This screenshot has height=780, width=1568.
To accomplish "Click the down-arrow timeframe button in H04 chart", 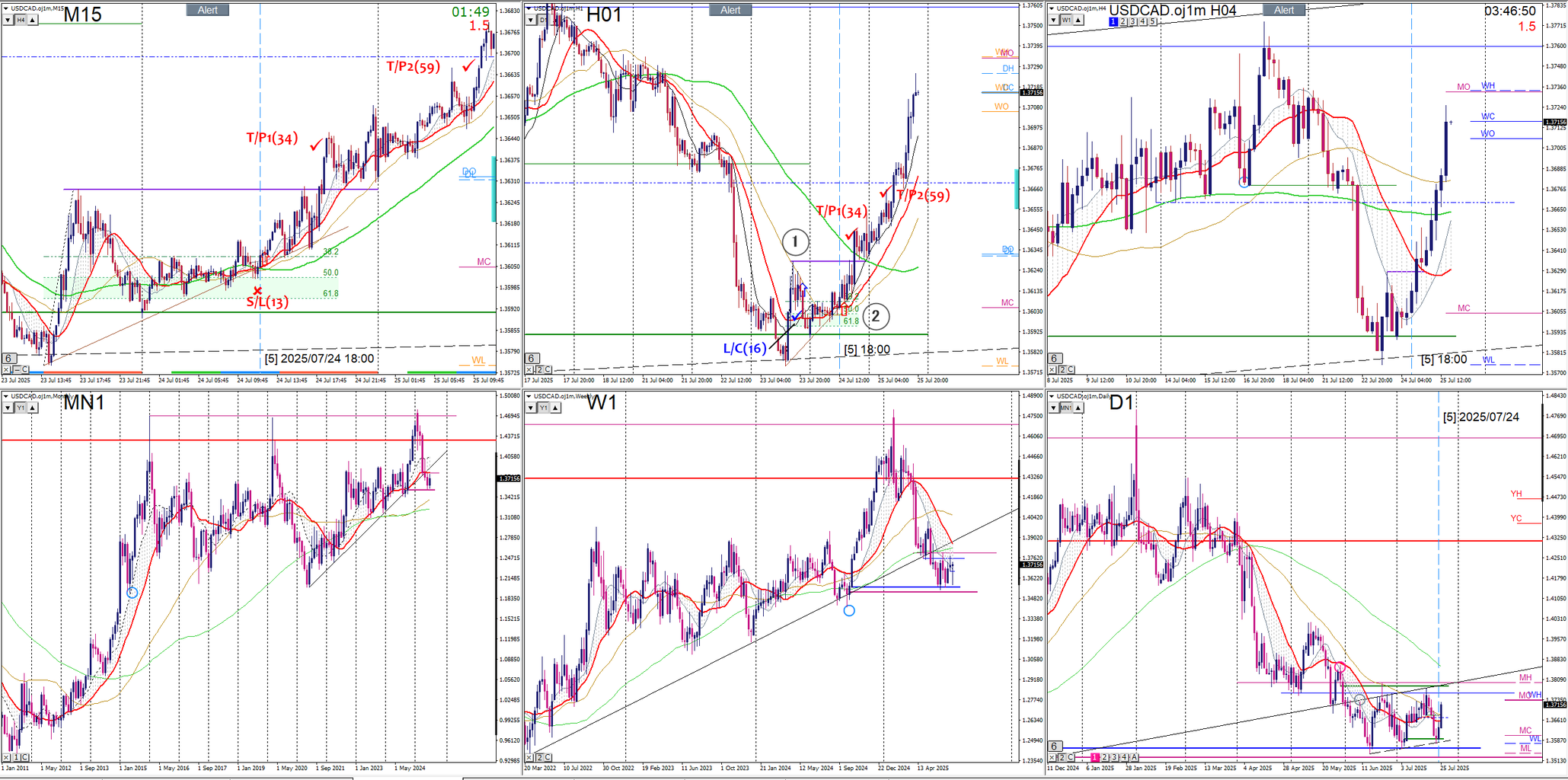I will [x=1054, y=21].
